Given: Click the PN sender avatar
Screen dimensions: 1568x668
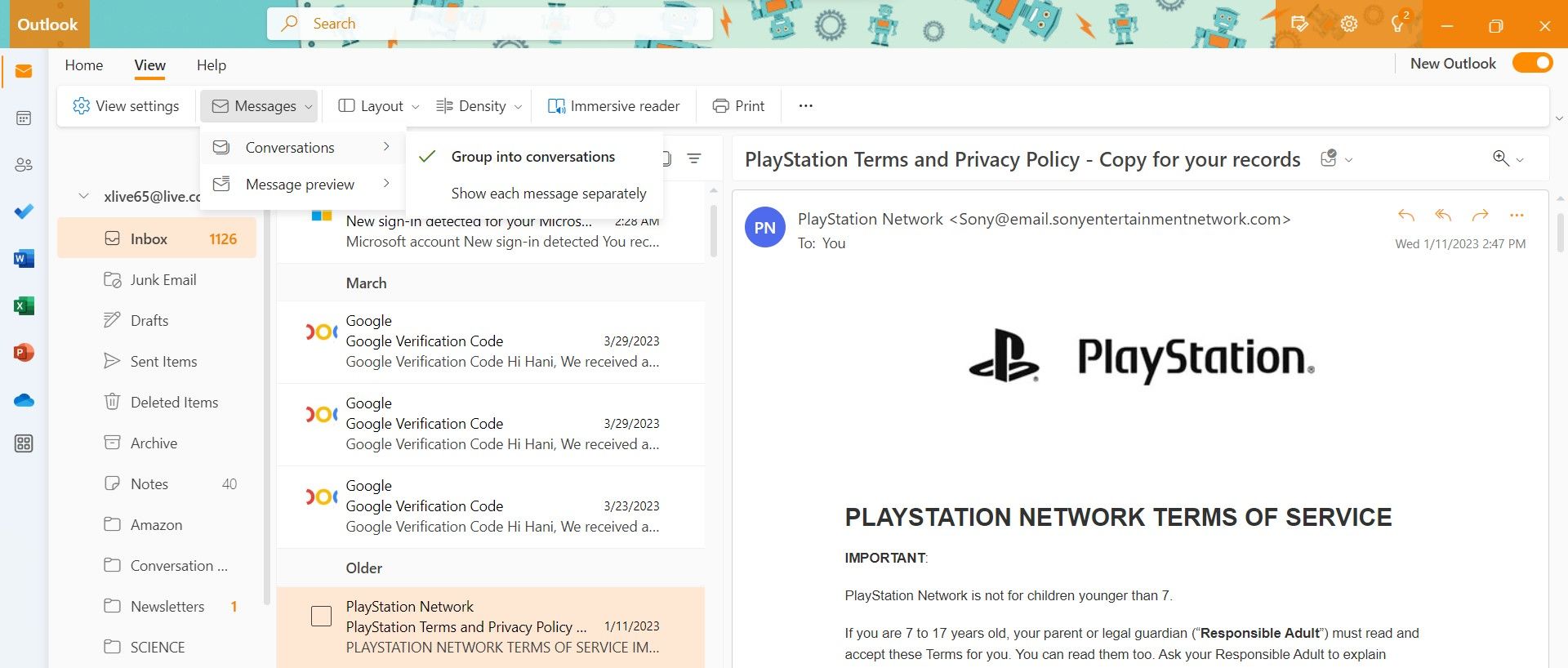Looking at the screenshot, I should point(765,228).
